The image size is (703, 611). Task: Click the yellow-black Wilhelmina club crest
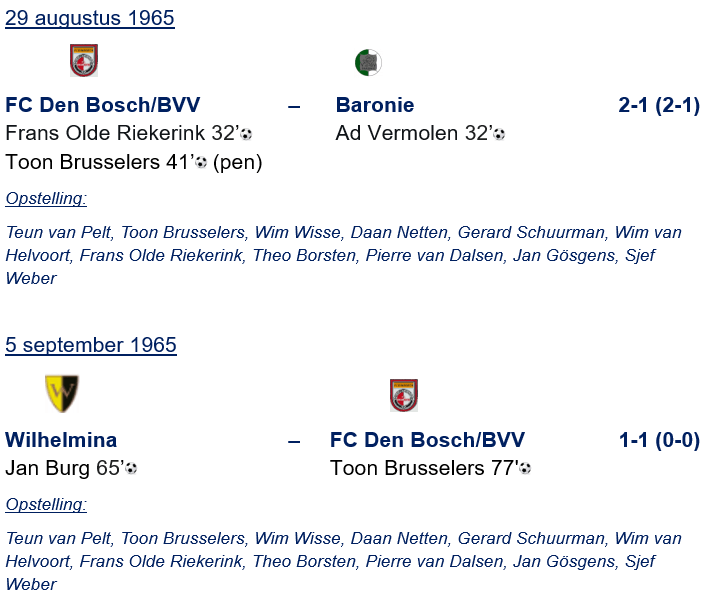tap(62, 392)
